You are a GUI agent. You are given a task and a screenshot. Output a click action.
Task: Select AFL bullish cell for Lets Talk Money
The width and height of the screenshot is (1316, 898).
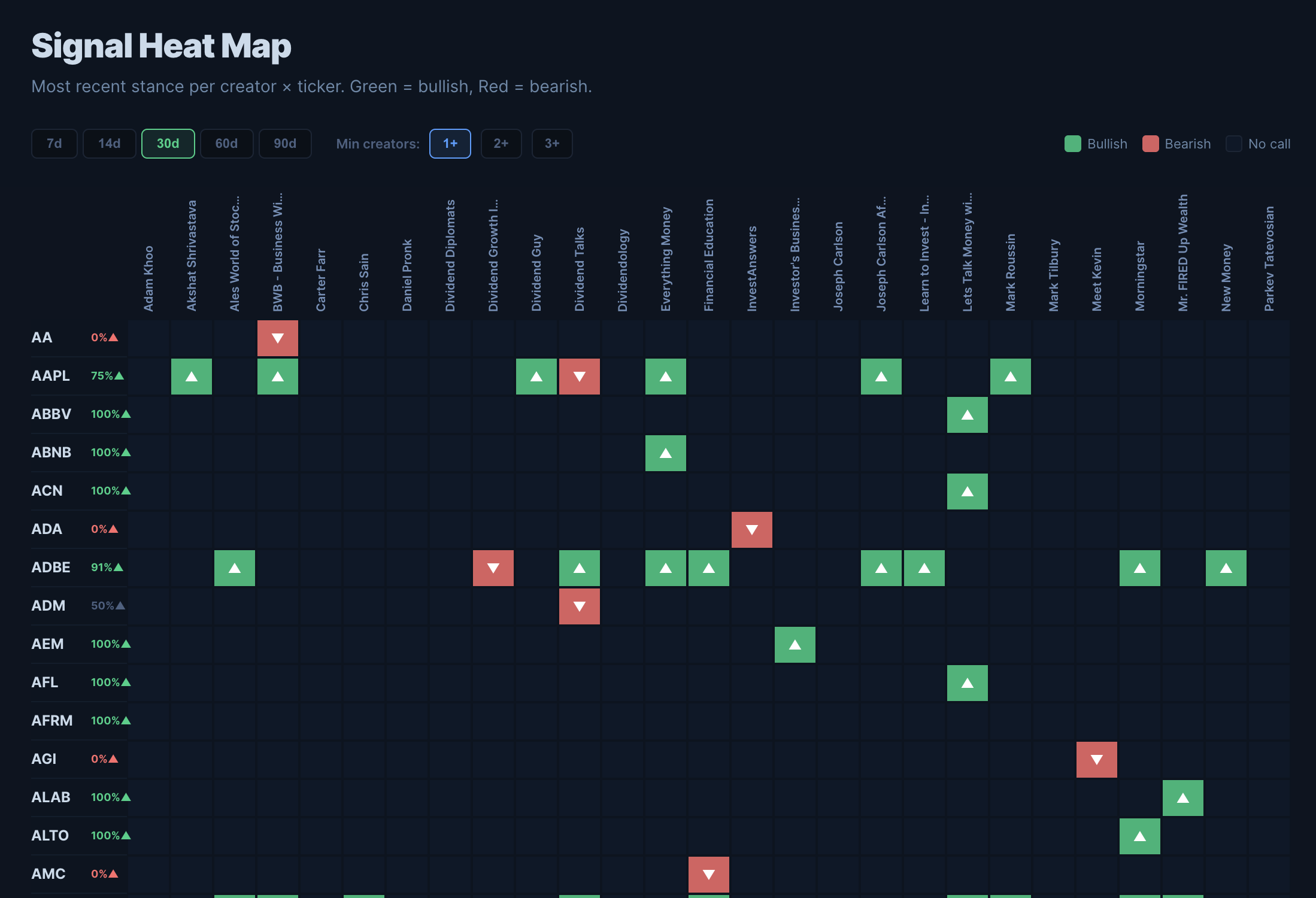click(968, 683)
